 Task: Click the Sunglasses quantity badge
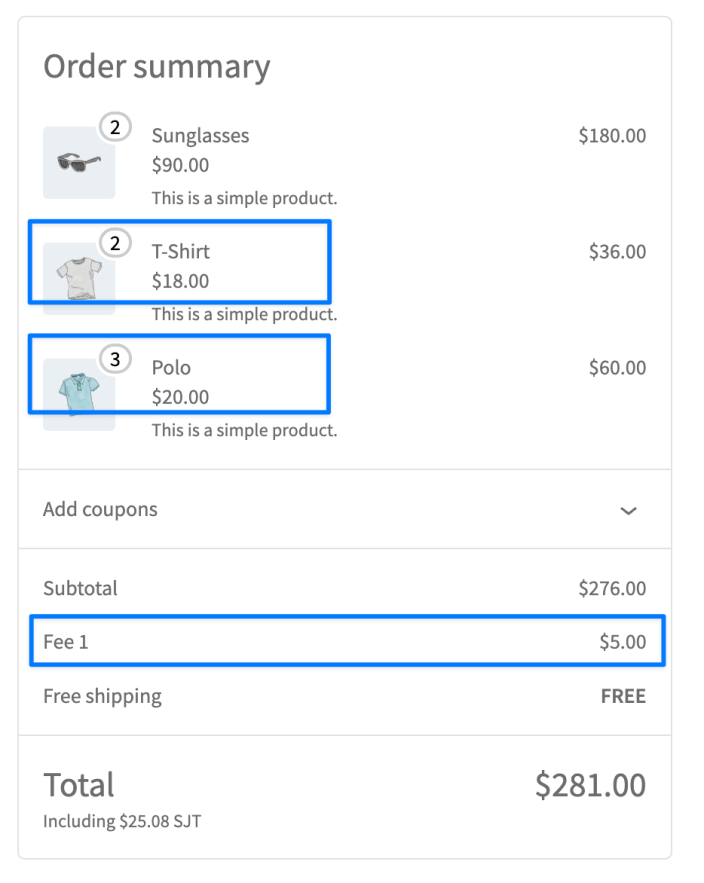click(115, 127)
